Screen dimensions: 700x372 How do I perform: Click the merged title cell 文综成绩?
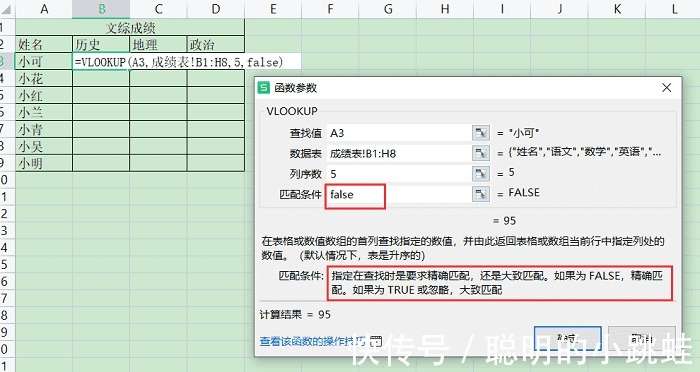(x=130, y=28)
